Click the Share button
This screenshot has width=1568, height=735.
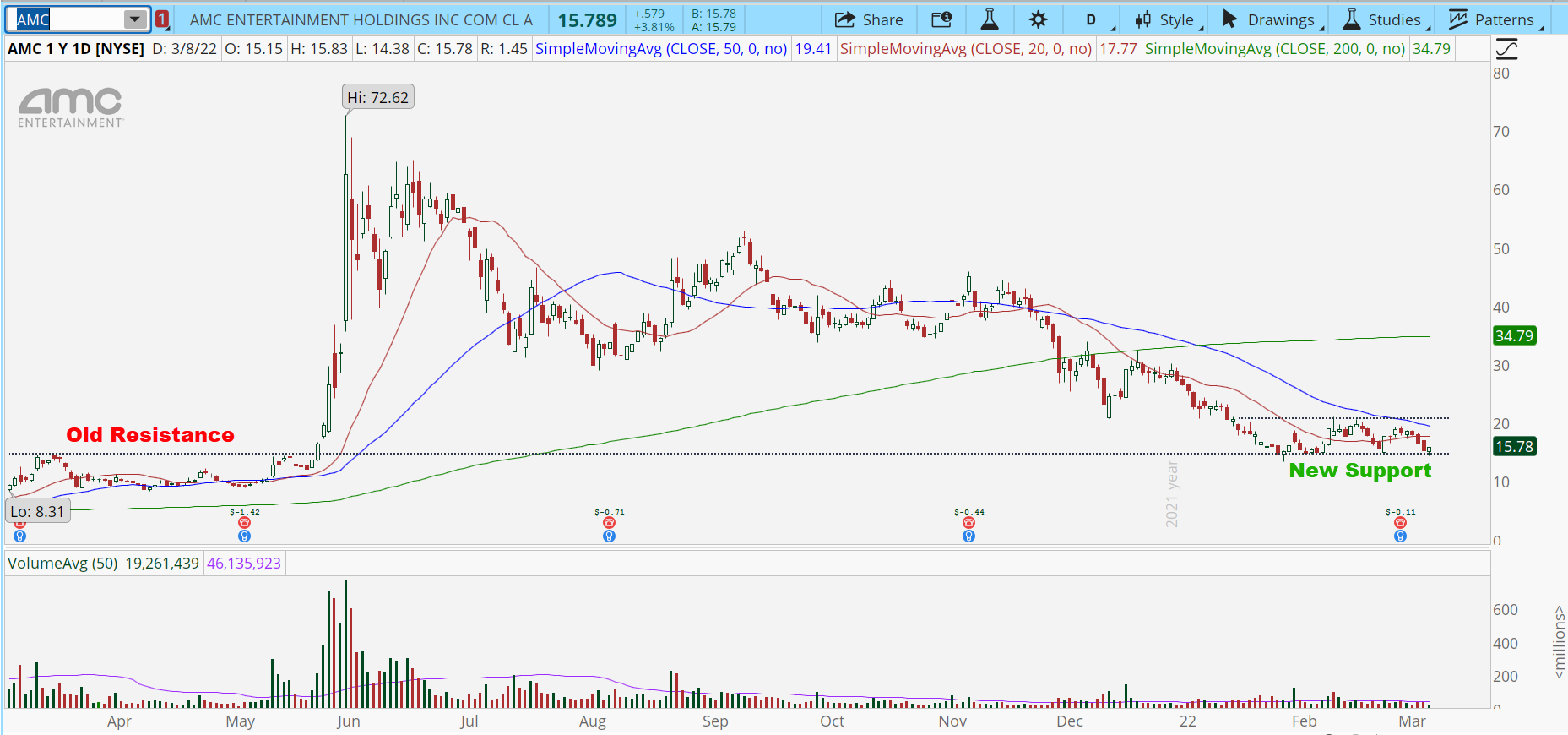(x=869, y=19)
